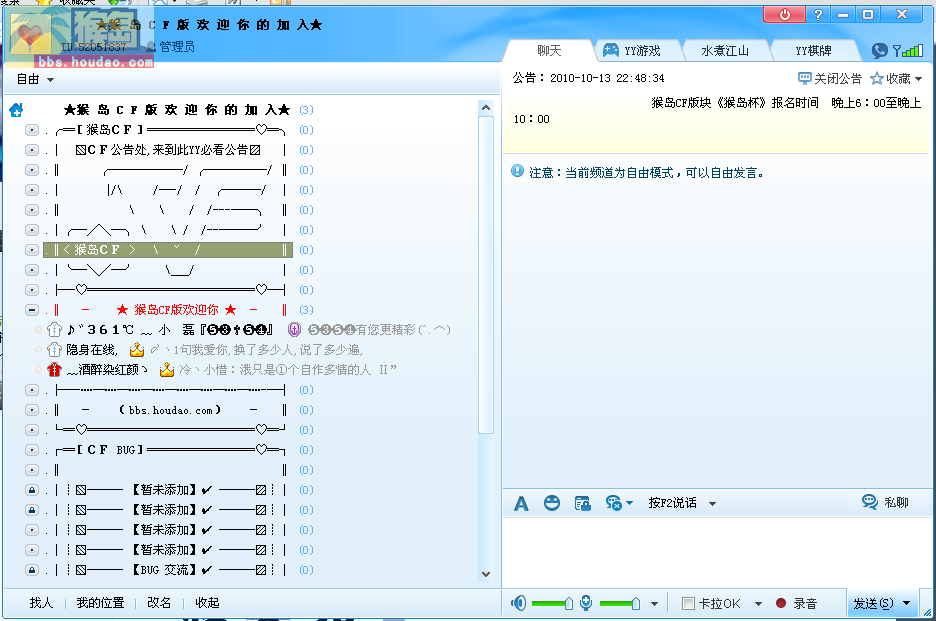This screenshot has width=936, height=621.
Task: Click the purple badge icon beside 小磊
Action: [x=294, y=330]
